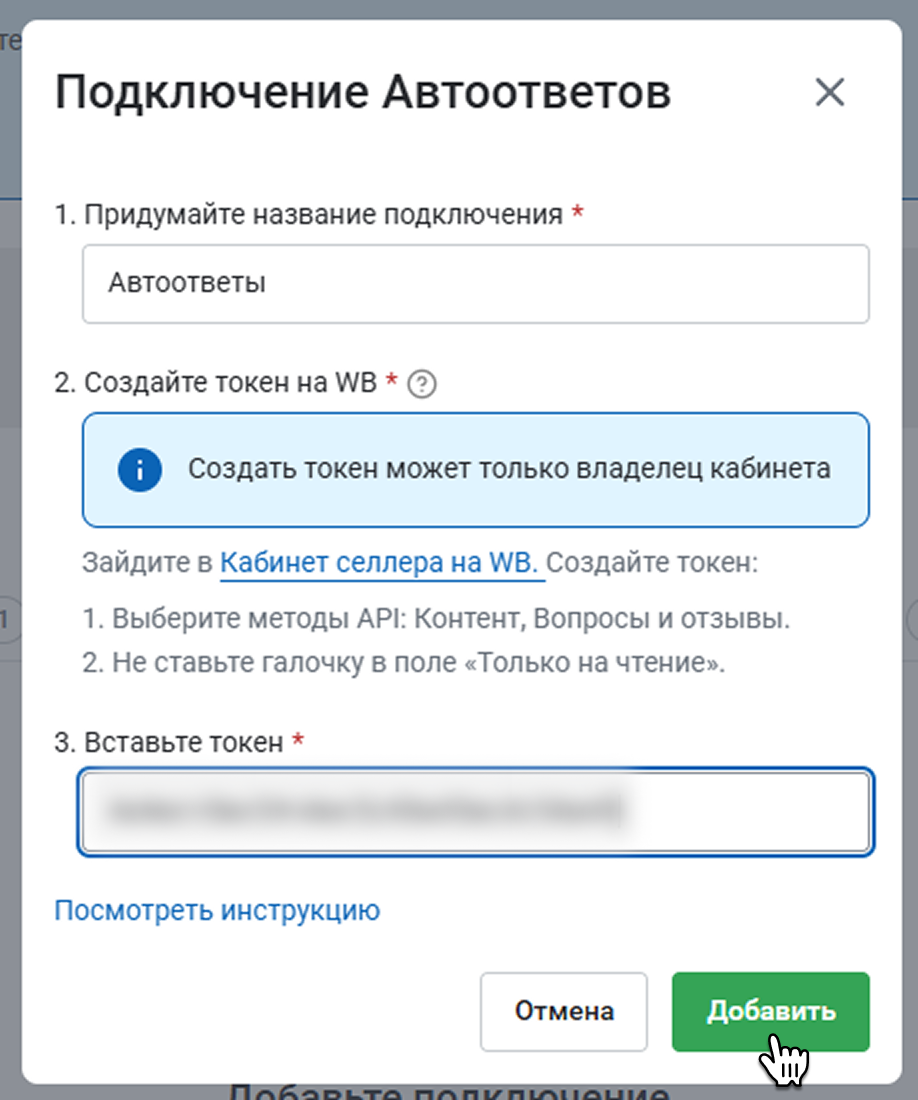Click the Создайте токен: text after the link
The width and height of the screenshot is (918, 1100).
click(x=652, y=563)
